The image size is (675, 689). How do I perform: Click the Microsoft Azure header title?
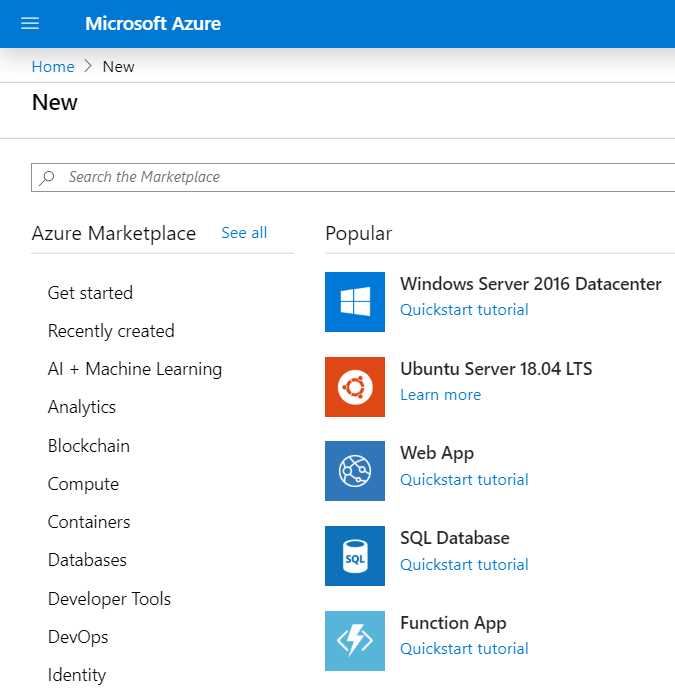[153, 24]
